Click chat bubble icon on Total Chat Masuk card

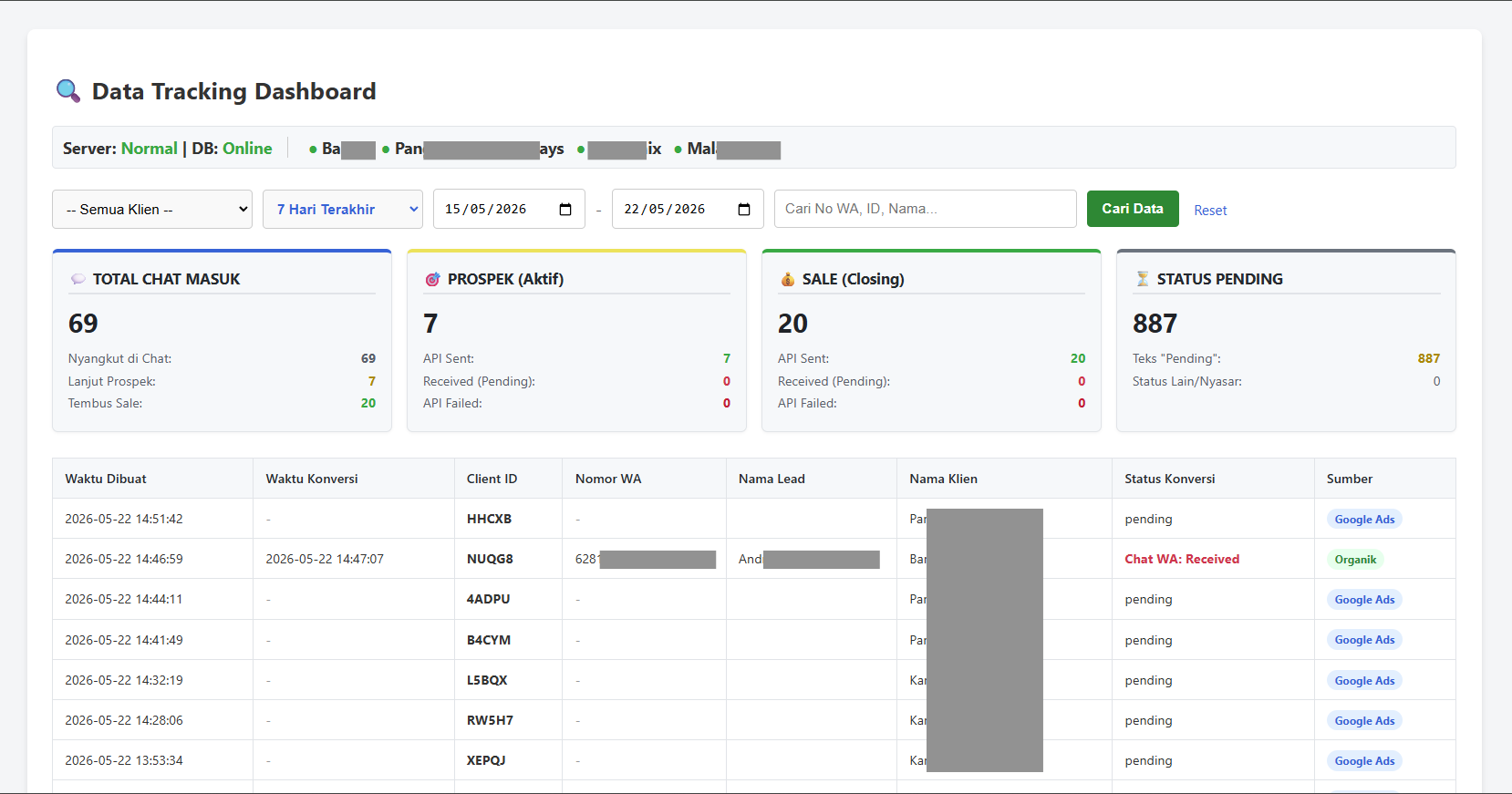[x=78, y=279]
